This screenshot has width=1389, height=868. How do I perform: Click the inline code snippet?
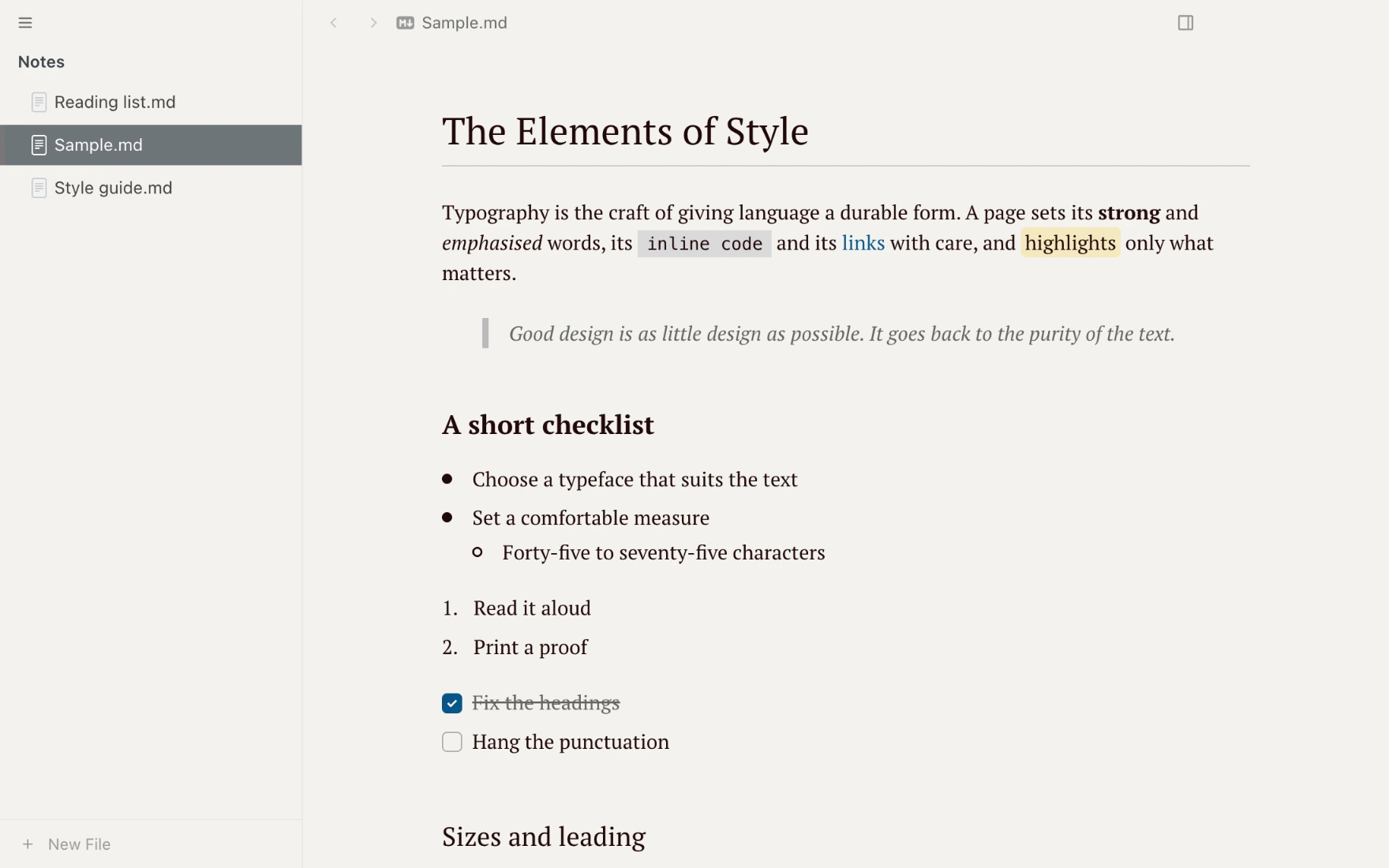(x=705, y=244)
